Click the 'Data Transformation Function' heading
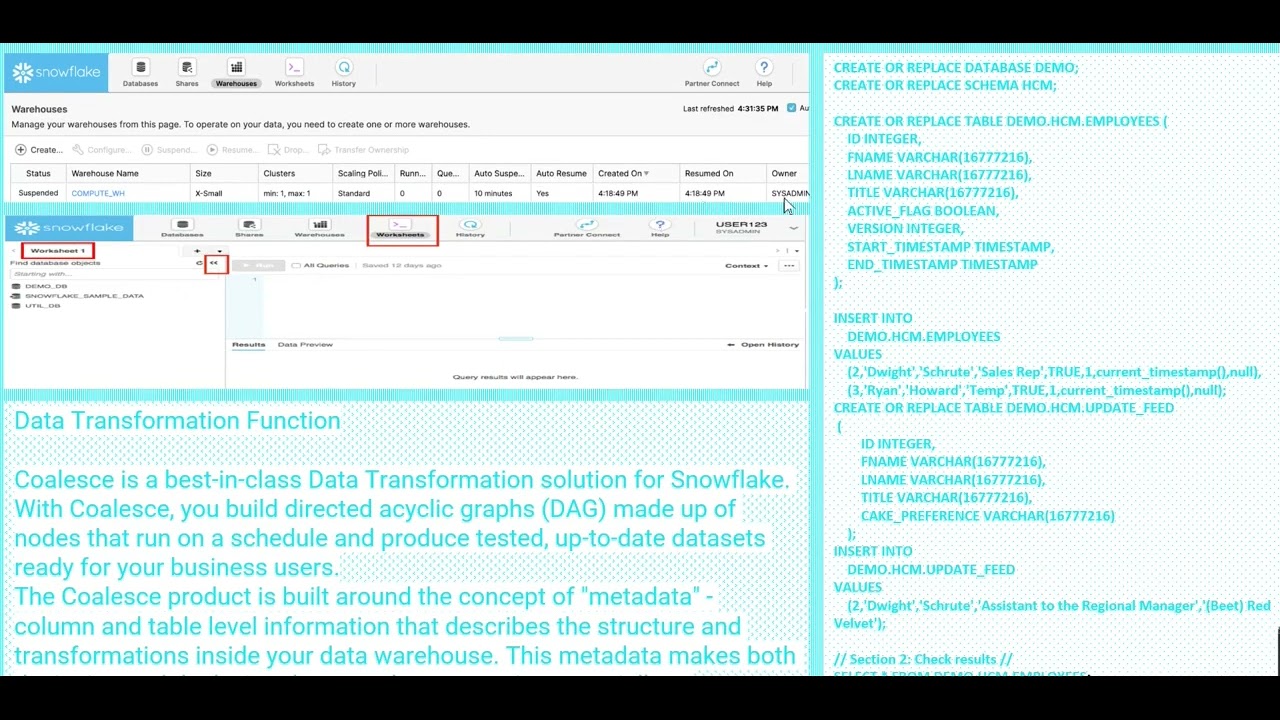Image resolution: width=1280 pixels, height=720 pixels. click(x=177, y=421)
